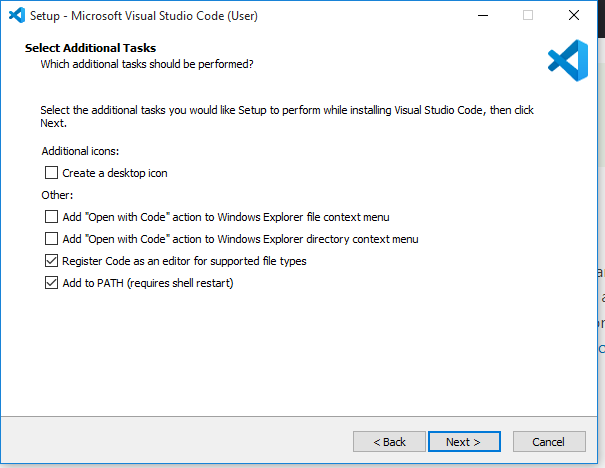Go to the previous step with Back

pyautogui.click(x=389, y=442)
